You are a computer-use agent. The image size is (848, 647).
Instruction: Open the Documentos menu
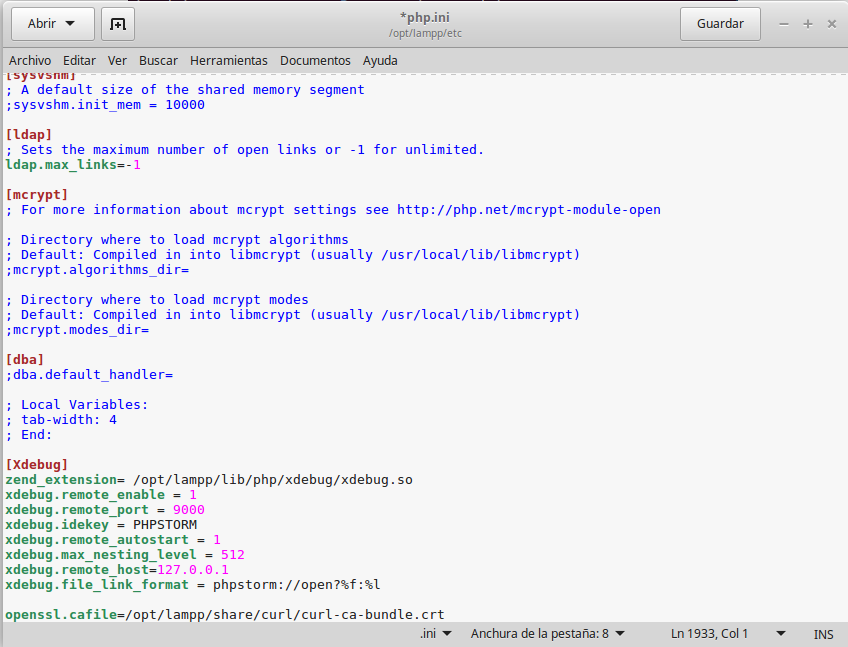315,61
